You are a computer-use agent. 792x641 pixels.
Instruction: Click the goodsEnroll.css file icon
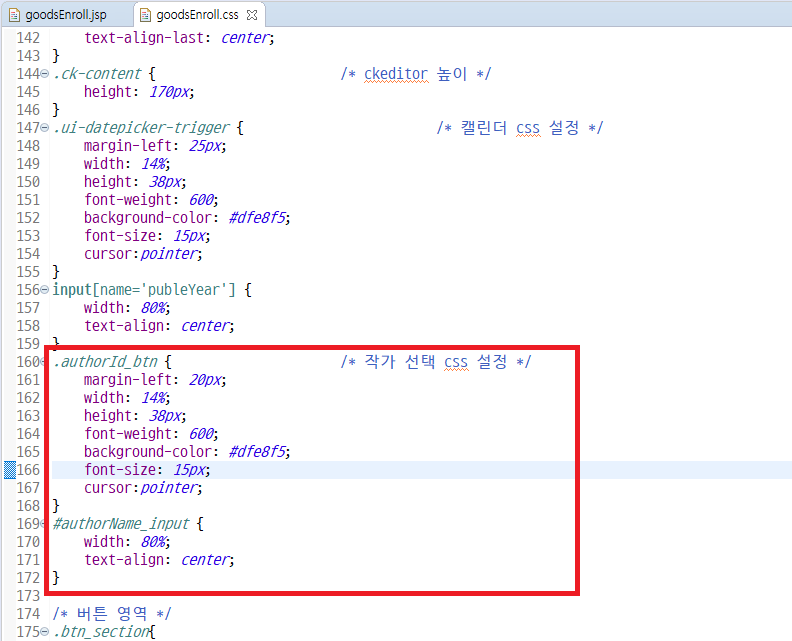tap(145, 15)
